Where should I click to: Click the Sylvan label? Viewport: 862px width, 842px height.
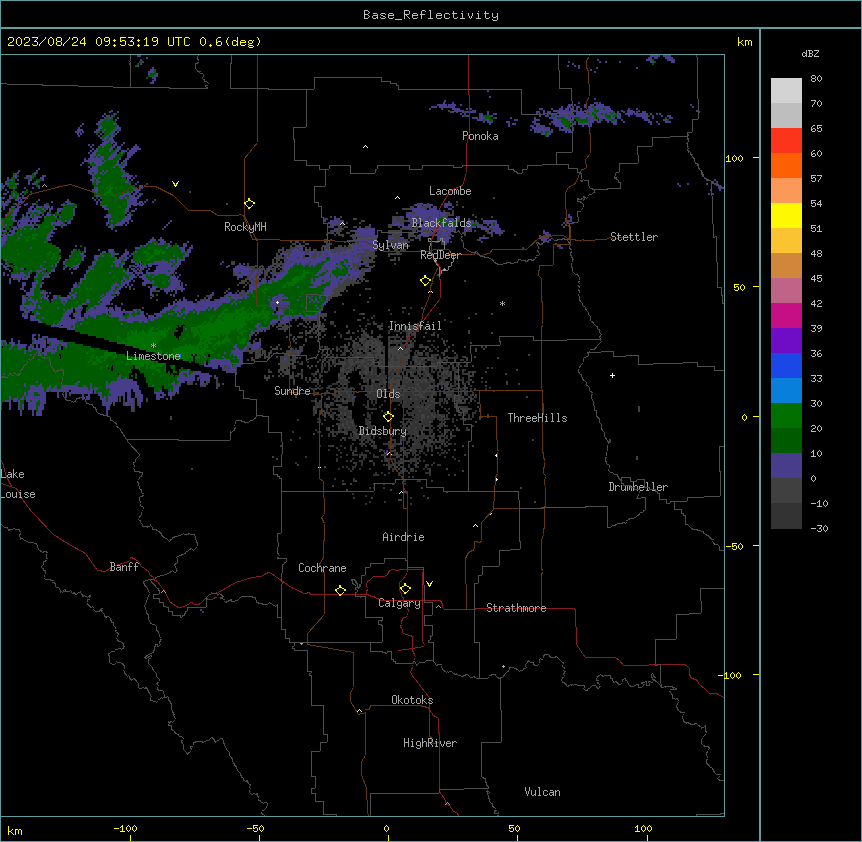(x=390, y=245)
